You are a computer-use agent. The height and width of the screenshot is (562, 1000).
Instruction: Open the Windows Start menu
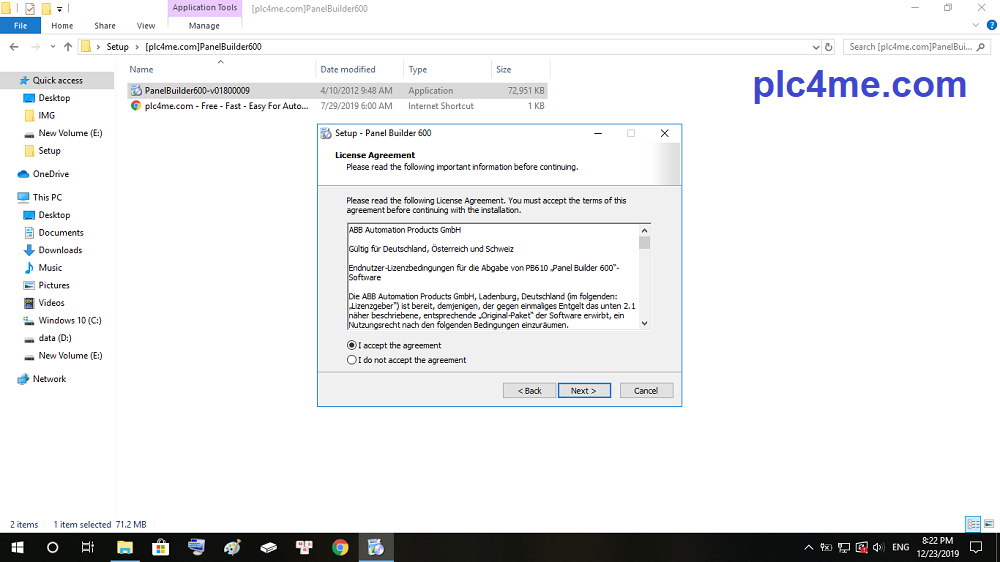pyautogui.click(x=17, y=547)
